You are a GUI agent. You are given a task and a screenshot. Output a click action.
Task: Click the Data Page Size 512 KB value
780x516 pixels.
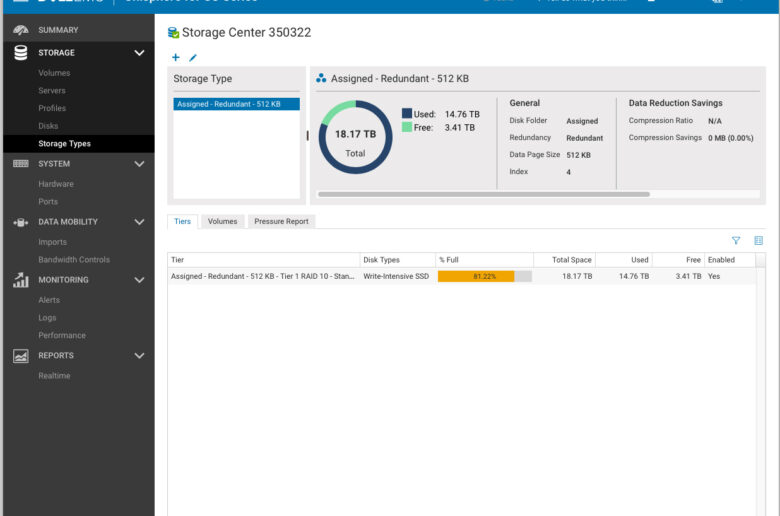pyautogui.click(x=579, y=155)
